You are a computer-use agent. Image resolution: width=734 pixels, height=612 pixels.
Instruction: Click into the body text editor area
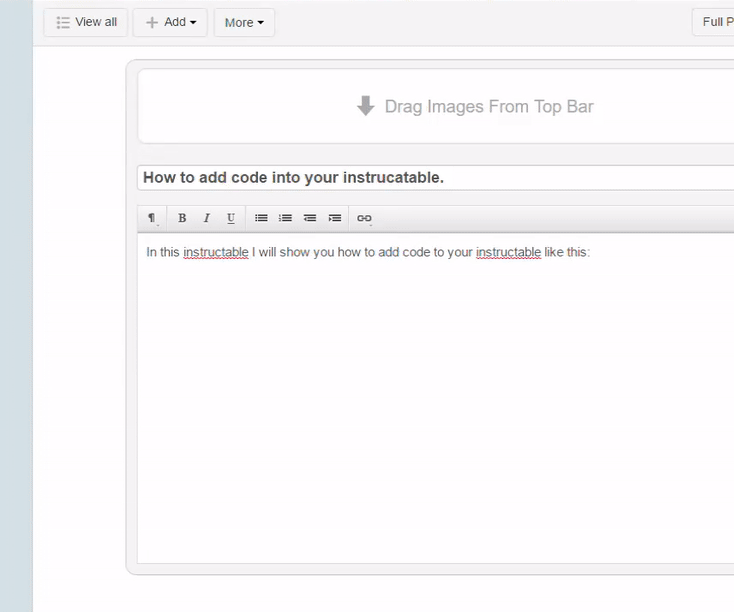436,398
